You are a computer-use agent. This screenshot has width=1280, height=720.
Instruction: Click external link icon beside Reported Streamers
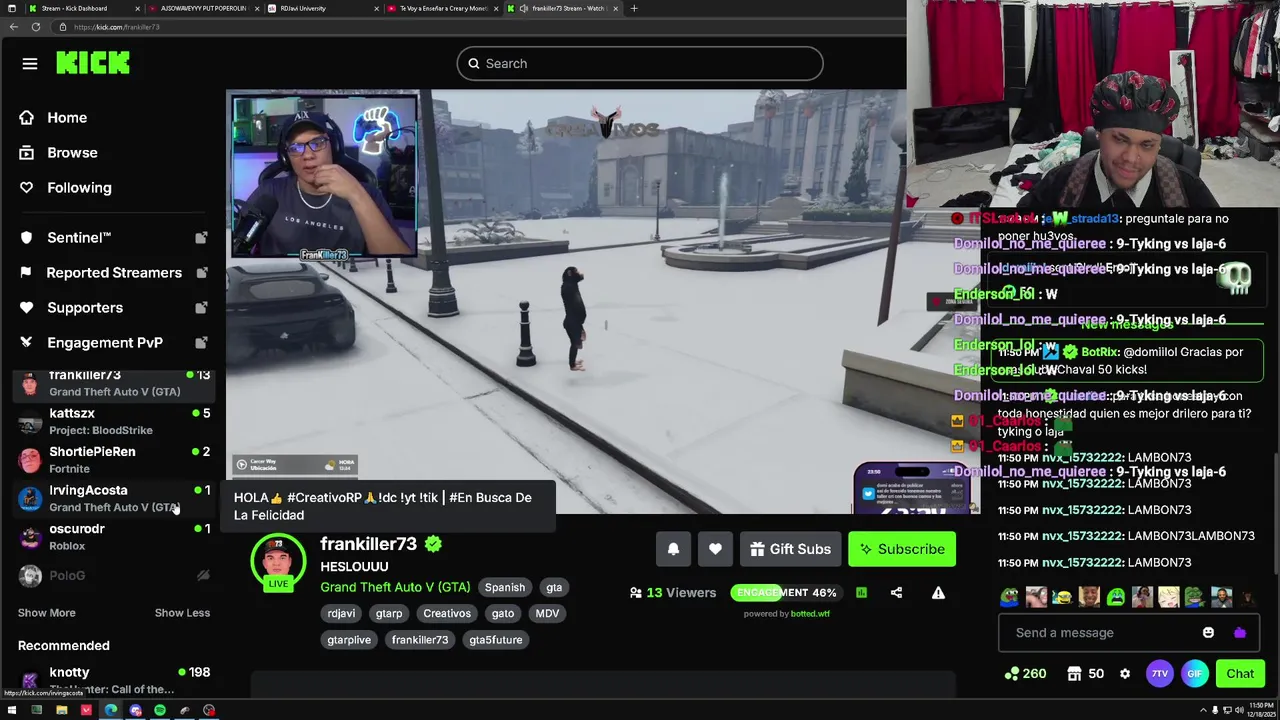pos(201,273)
